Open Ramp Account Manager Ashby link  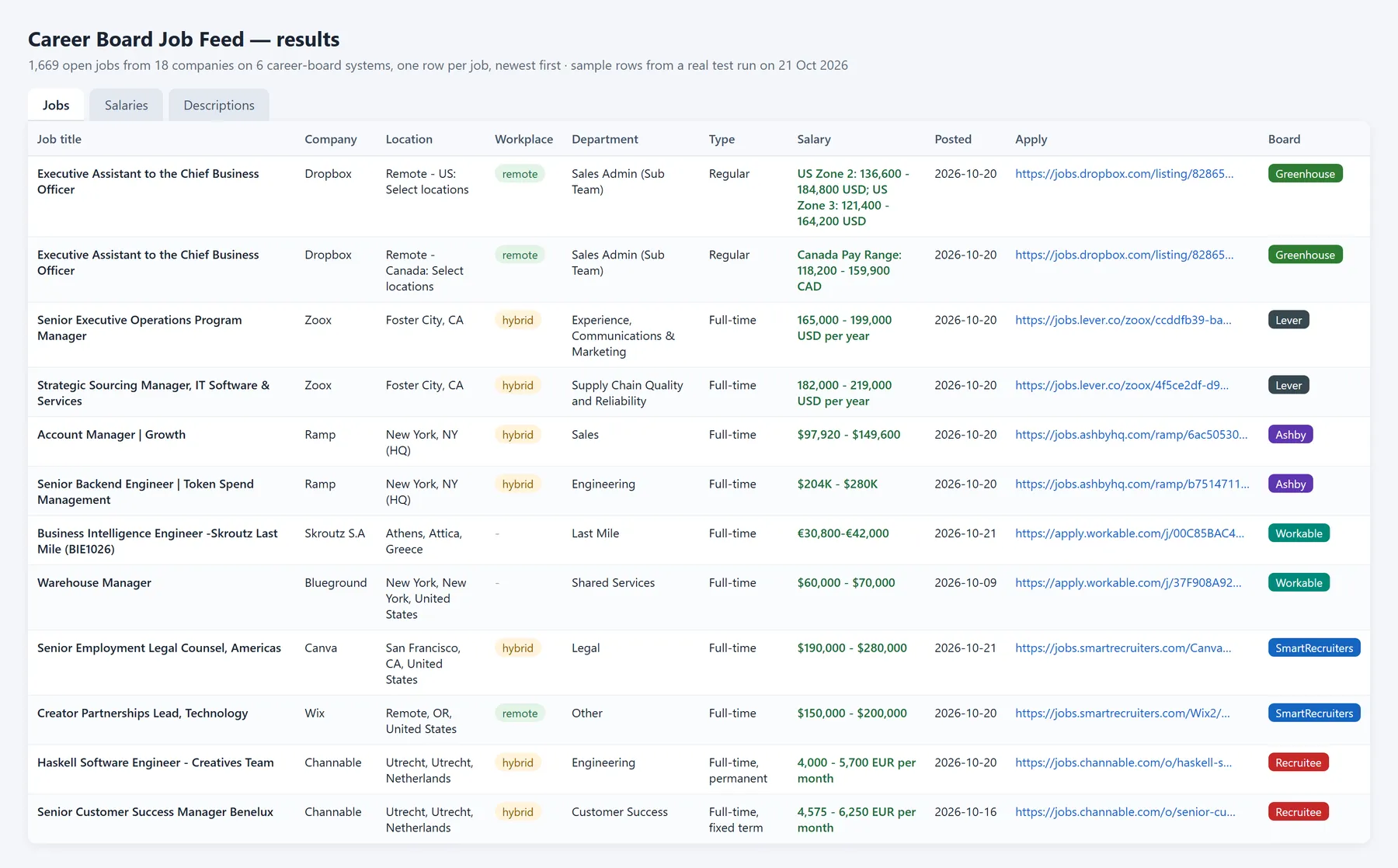(x=1132, y=435)
